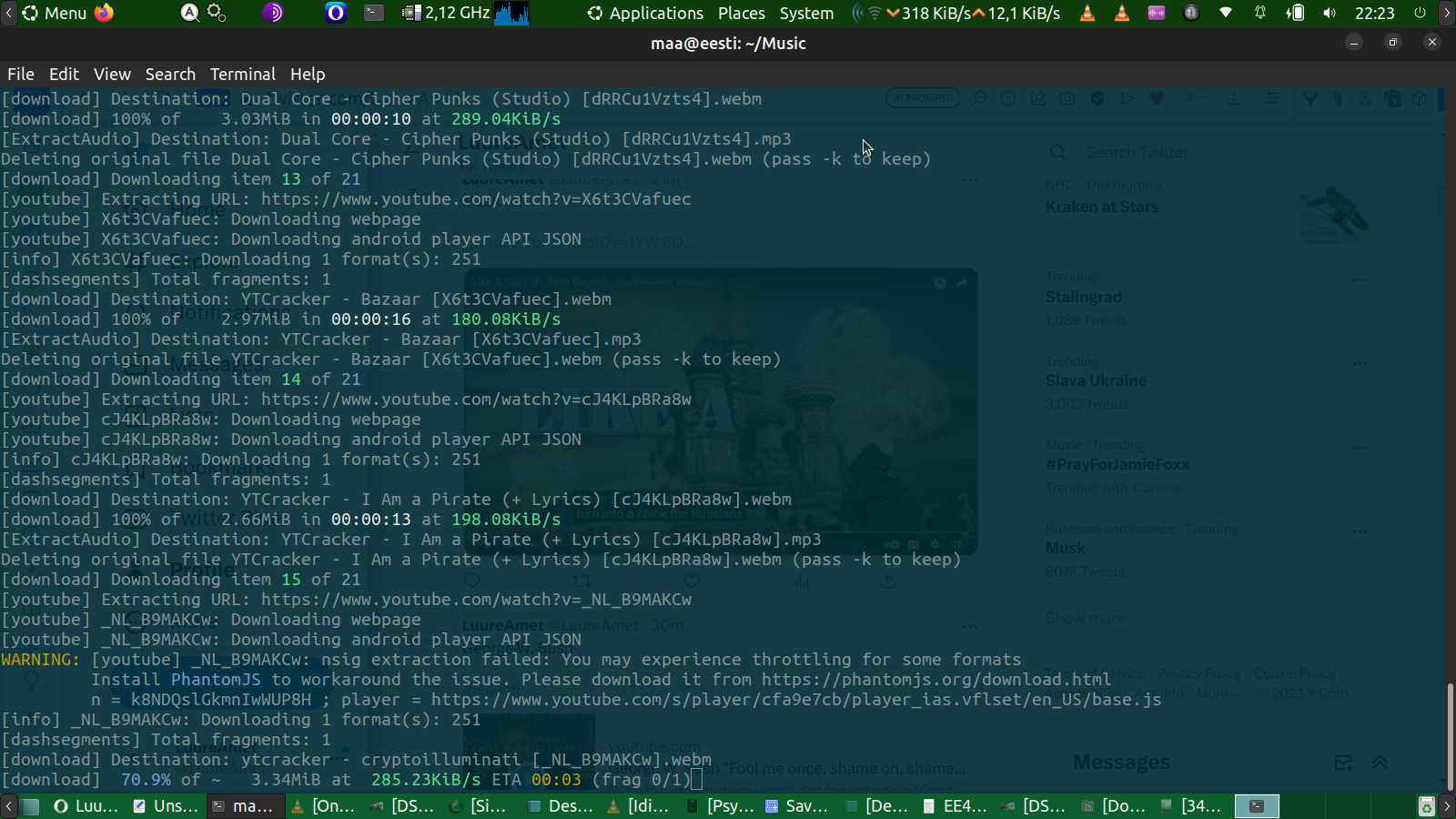Click the youtube.com/watch?v=cJ4KLpBRa8w URL
The width and height of the screenshot is (1456, 819).
pos(476,399)
